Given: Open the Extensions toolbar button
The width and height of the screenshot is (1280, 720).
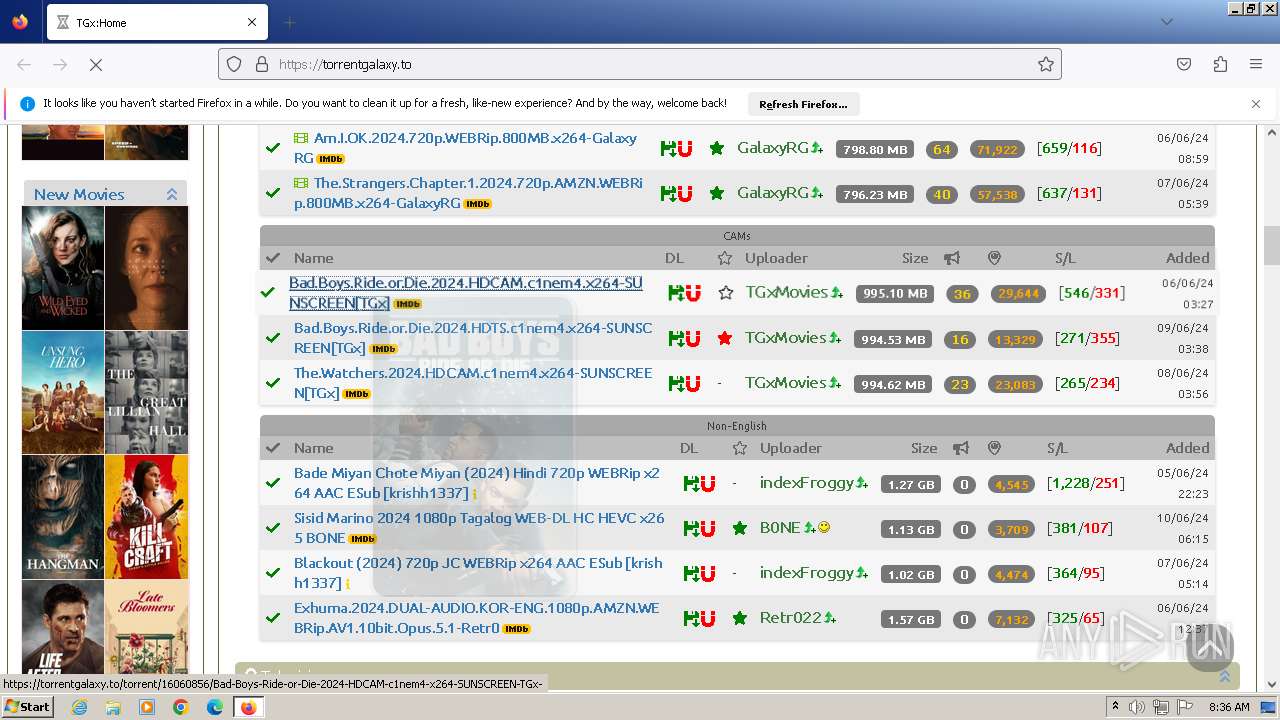Looking at the screenshot, I should [x=1220, y=64].
